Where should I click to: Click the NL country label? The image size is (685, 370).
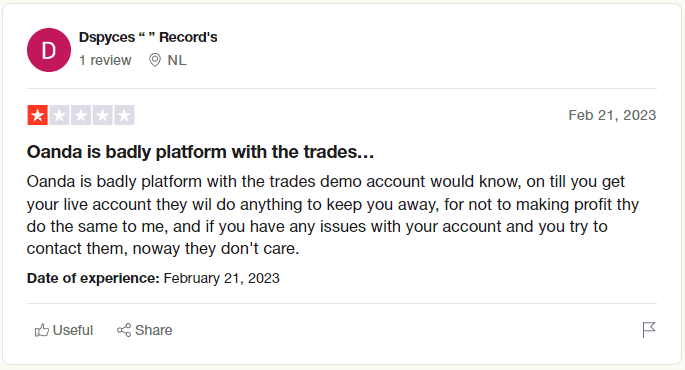point(177,60)
